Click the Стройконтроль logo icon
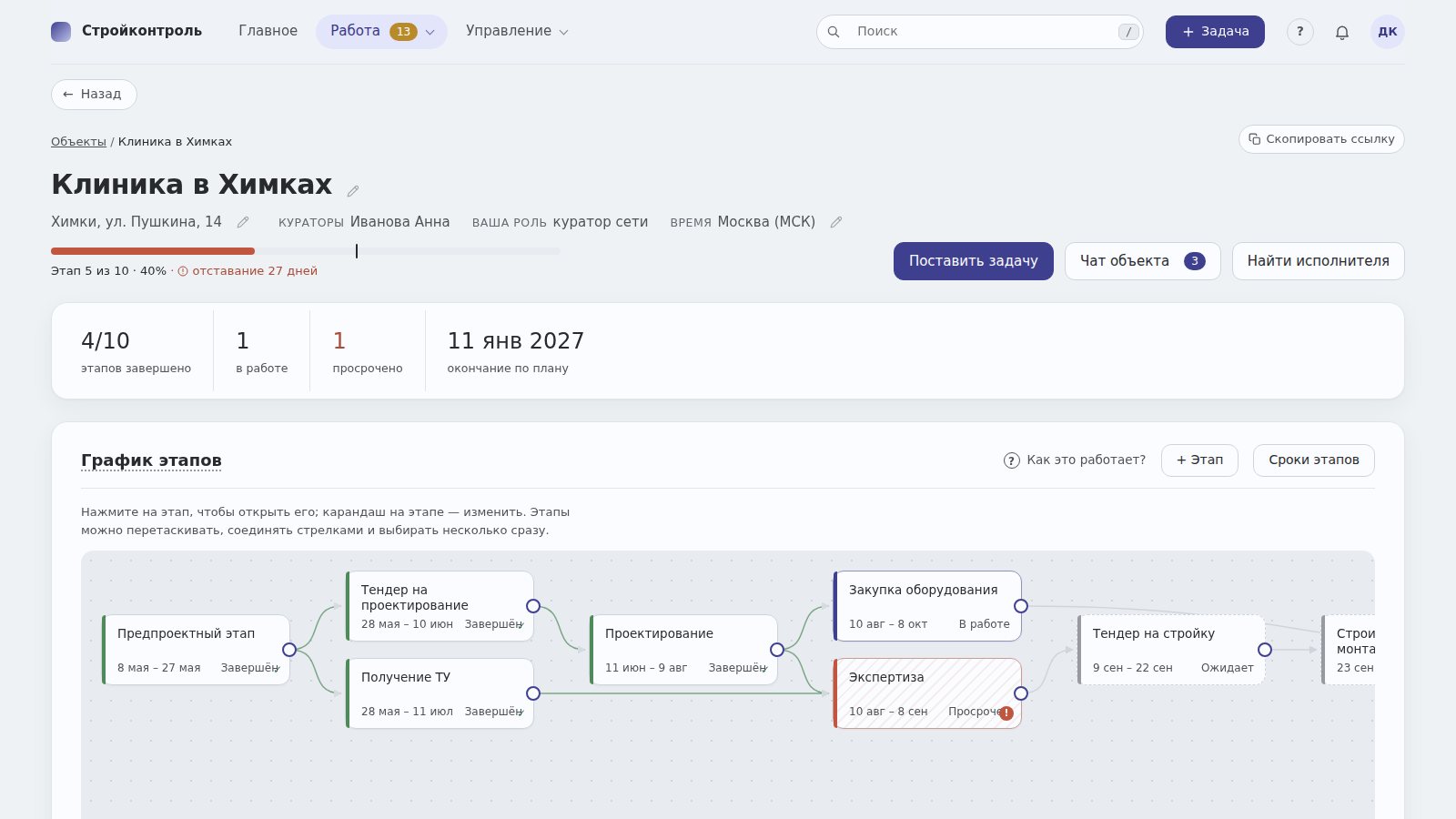The image size is (1456, 819). click(x=61, y=32)
